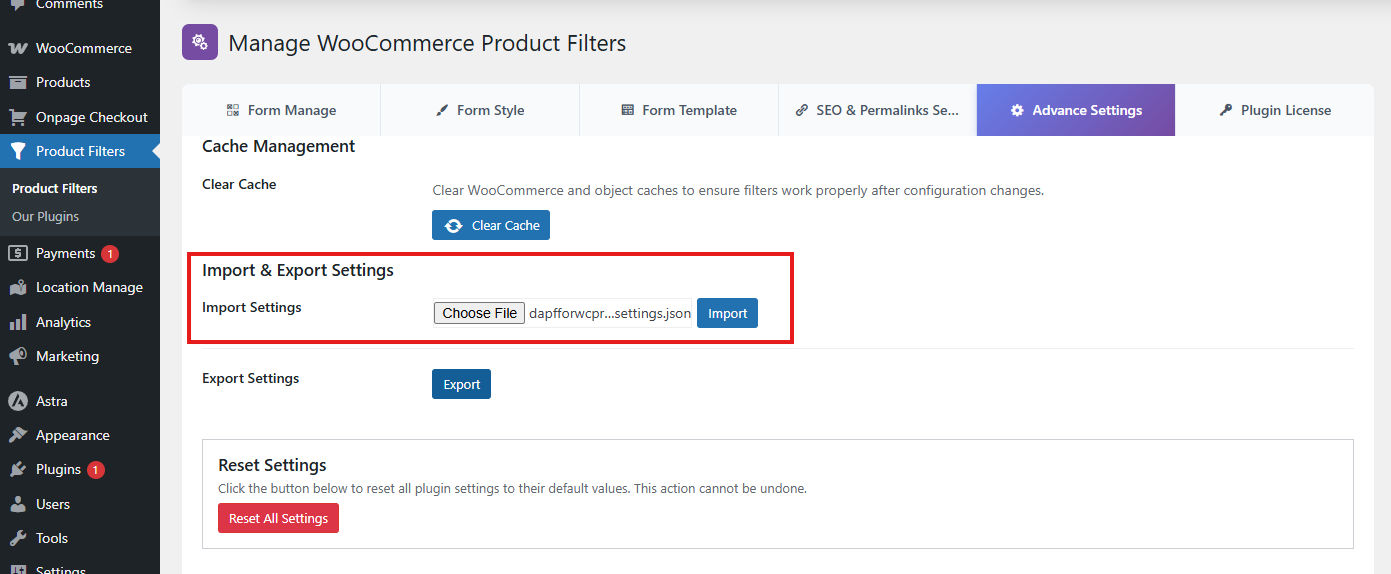Open Onpage Checkout menu item
This screenshot has height=574, width=1391.
(x=80, y=117)
